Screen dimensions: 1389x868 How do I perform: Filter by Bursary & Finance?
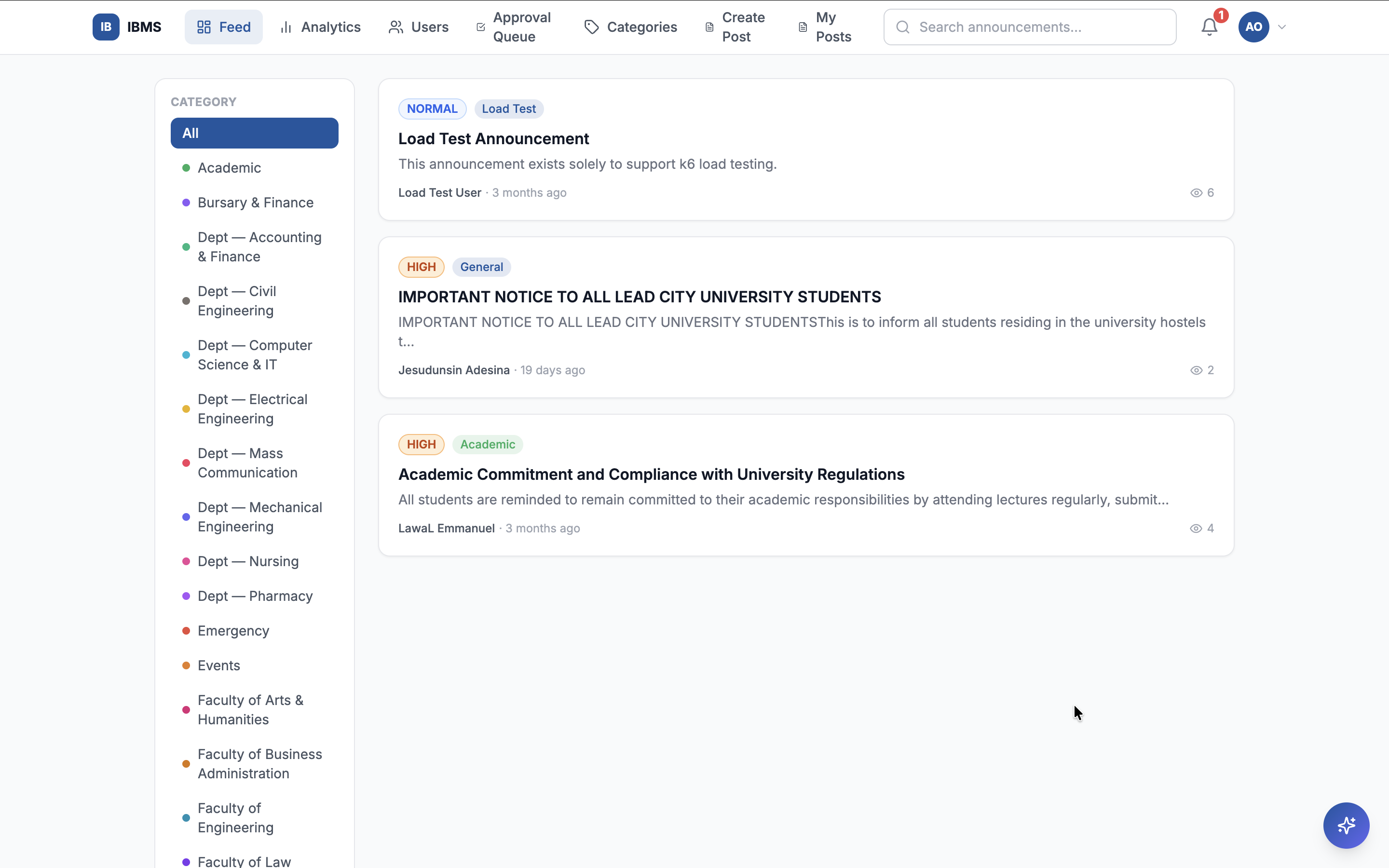click(x=254, y=203)
